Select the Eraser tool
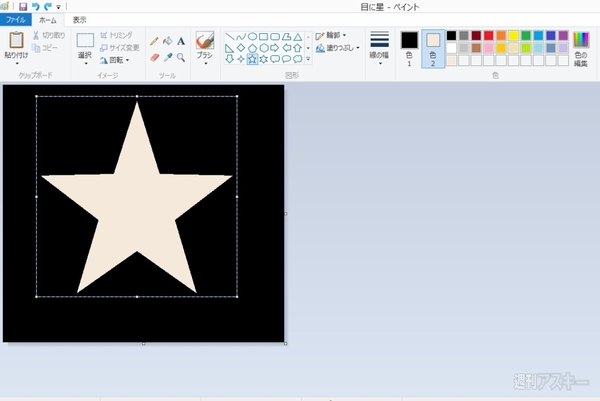 coord(154,57)
